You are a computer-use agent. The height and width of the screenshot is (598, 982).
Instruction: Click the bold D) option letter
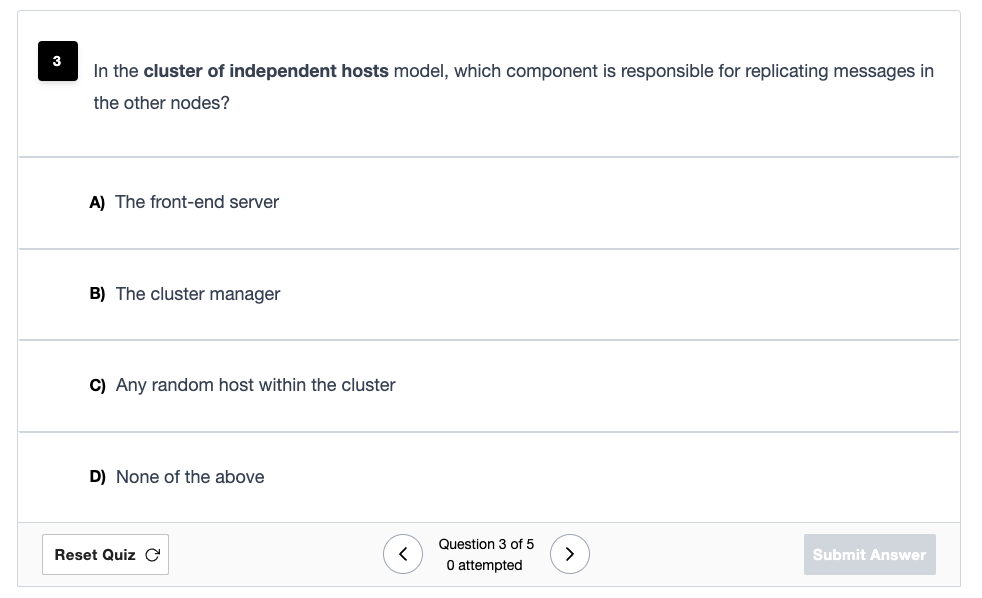pyautogui.click(x=97, y=477)
